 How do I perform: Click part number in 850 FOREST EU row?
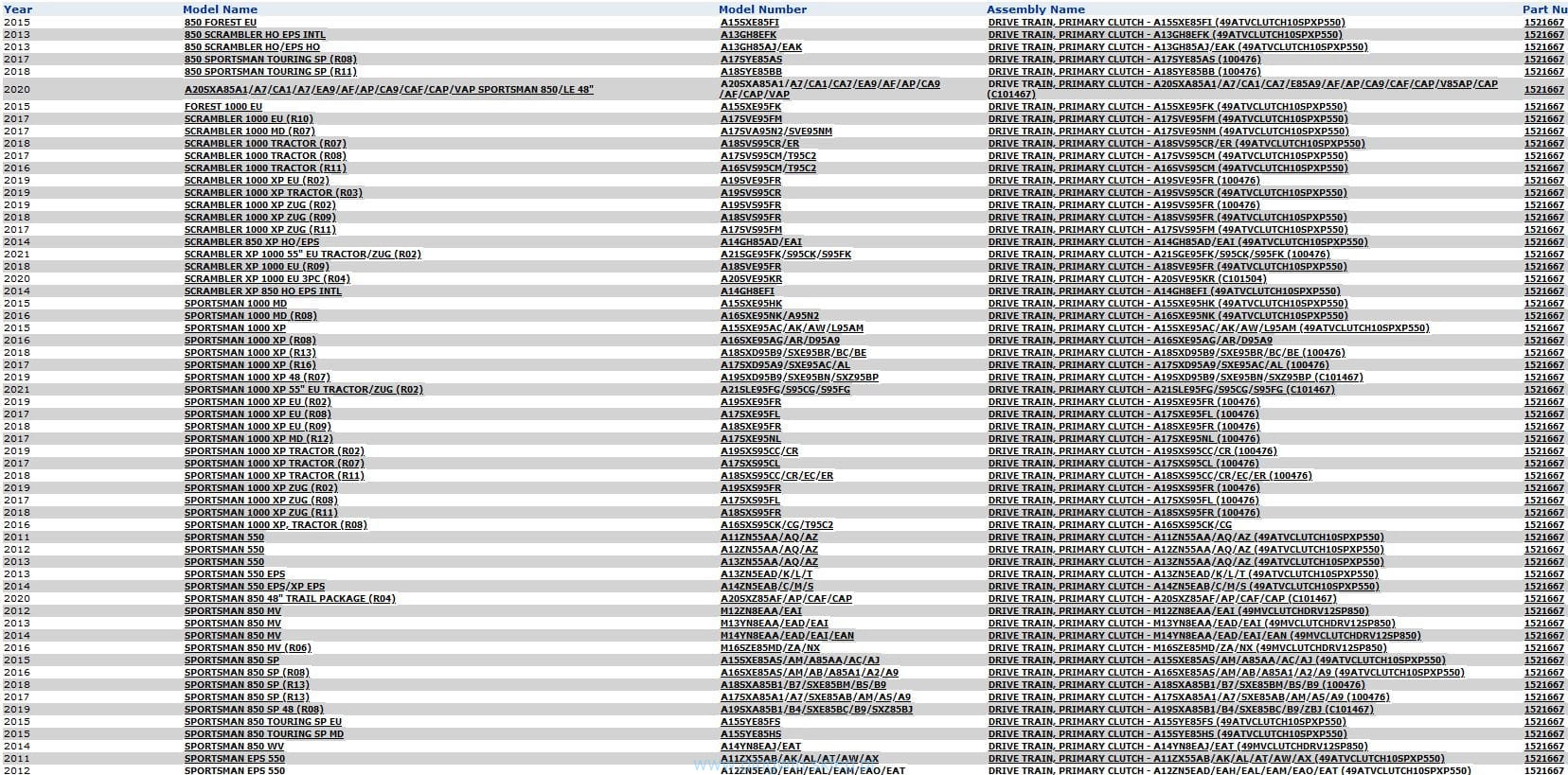coord(1543,23)
